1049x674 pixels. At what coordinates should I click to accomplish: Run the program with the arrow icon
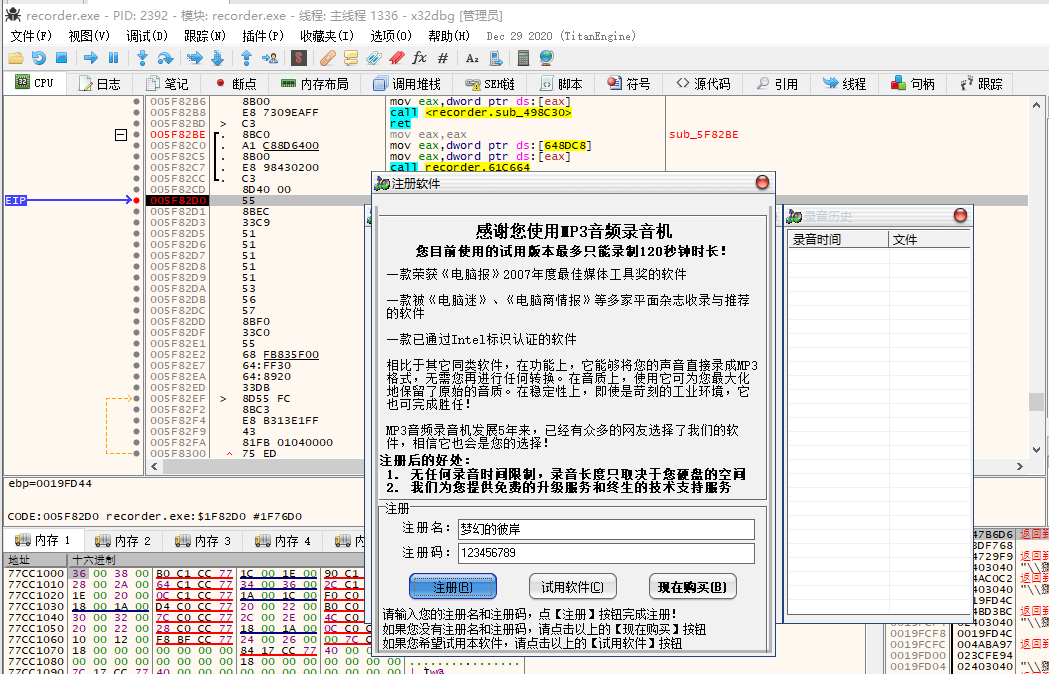(x=91, y=58)
